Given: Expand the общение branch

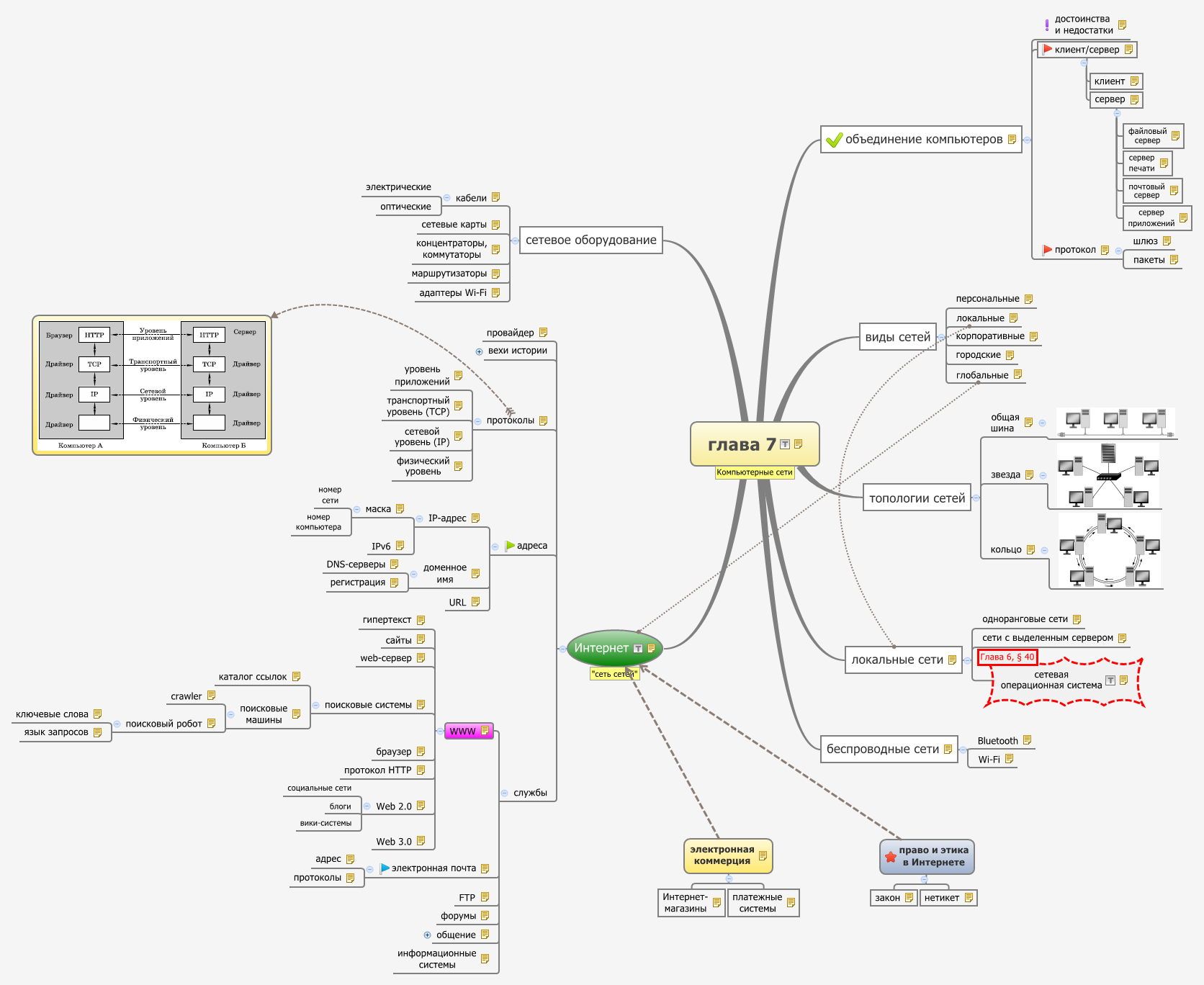Looking at the screenshot, I should click(428, 935).
